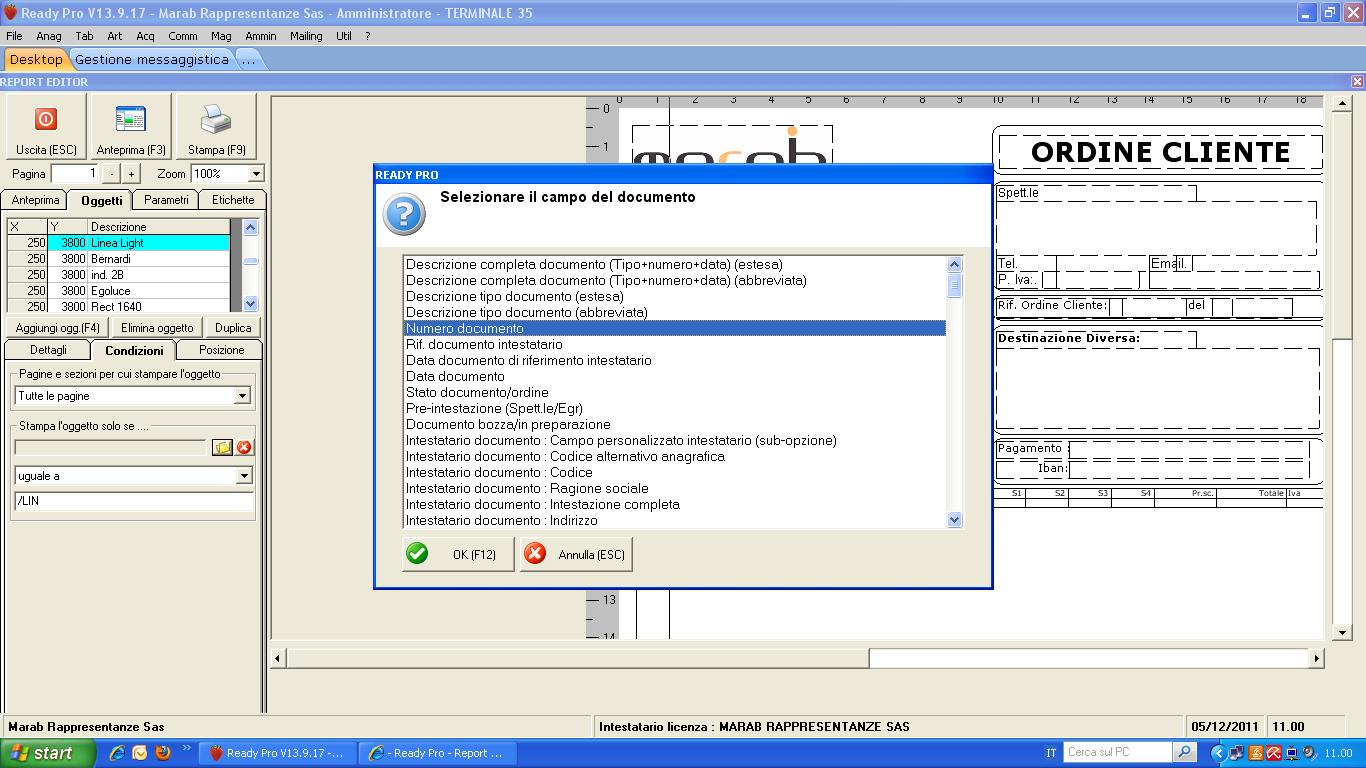The image size is (1366, 768).
Task: Select the Anteprima tab in the editor panel
Action: [35, 200]
